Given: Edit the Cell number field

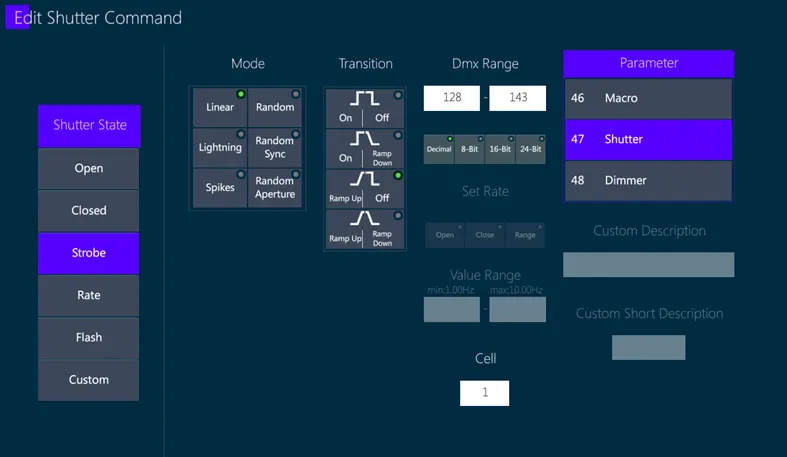Looking at the screenshot, I should [484, 393].
